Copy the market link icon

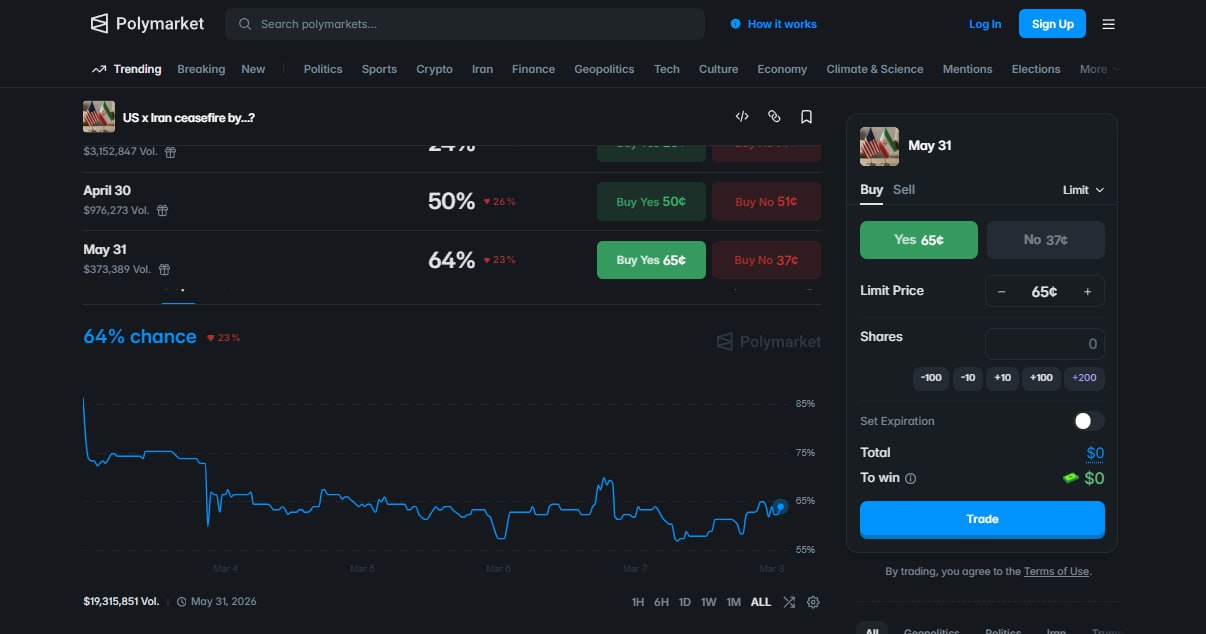click(774, 117)
